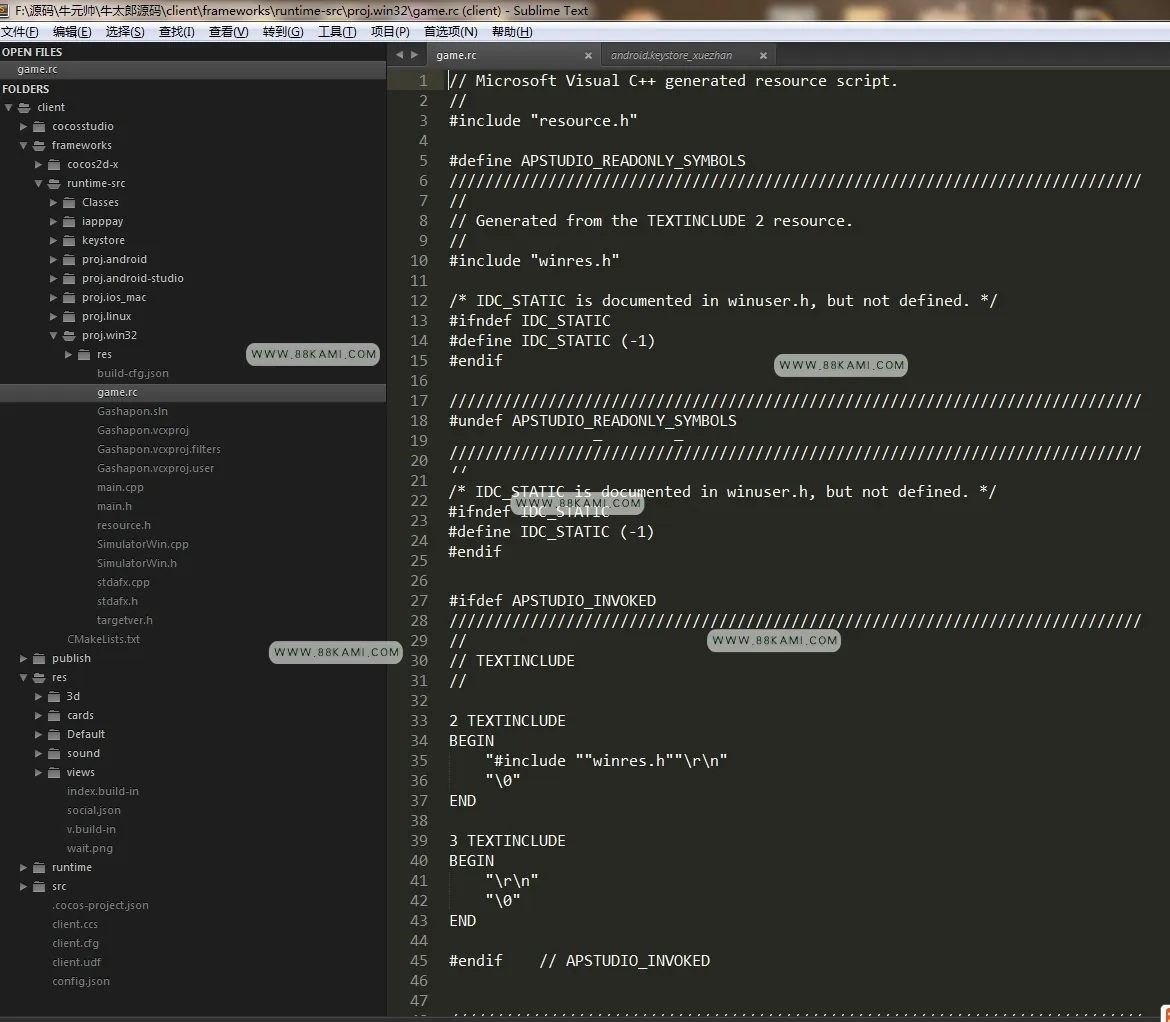The width and height of the screenshot is (1170, 1022).
Task: Expand the runtime folder
Action: pos(24,868)
